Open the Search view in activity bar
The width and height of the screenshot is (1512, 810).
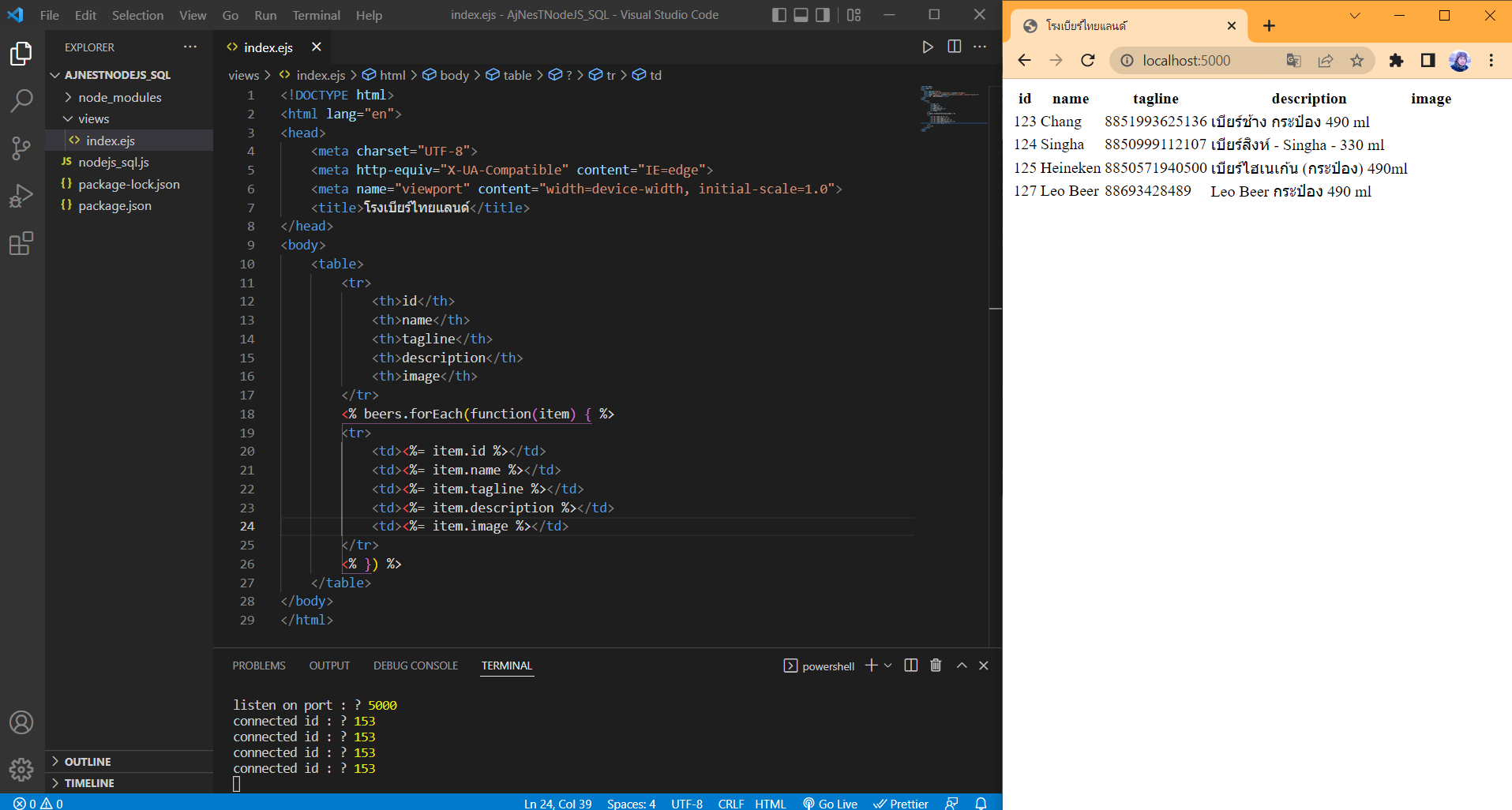click(21, 100)
